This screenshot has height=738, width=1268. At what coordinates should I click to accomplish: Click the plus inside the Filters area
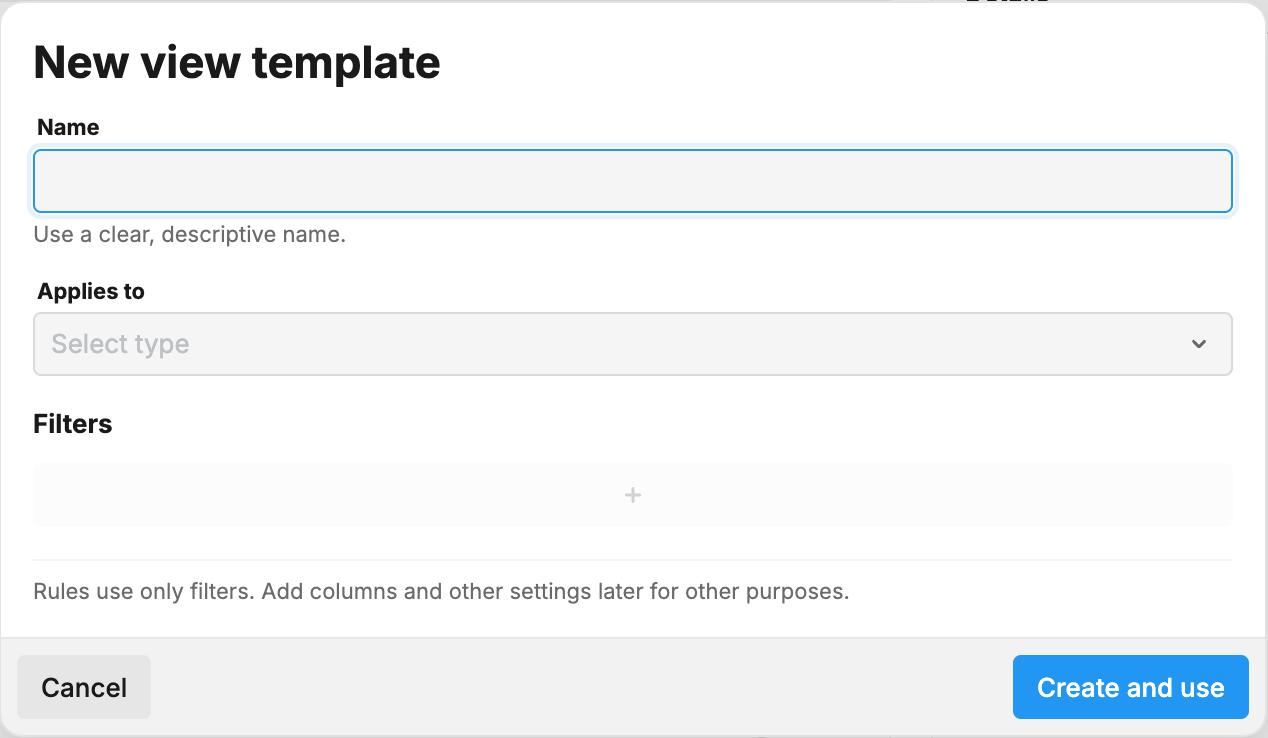point(632,494)
